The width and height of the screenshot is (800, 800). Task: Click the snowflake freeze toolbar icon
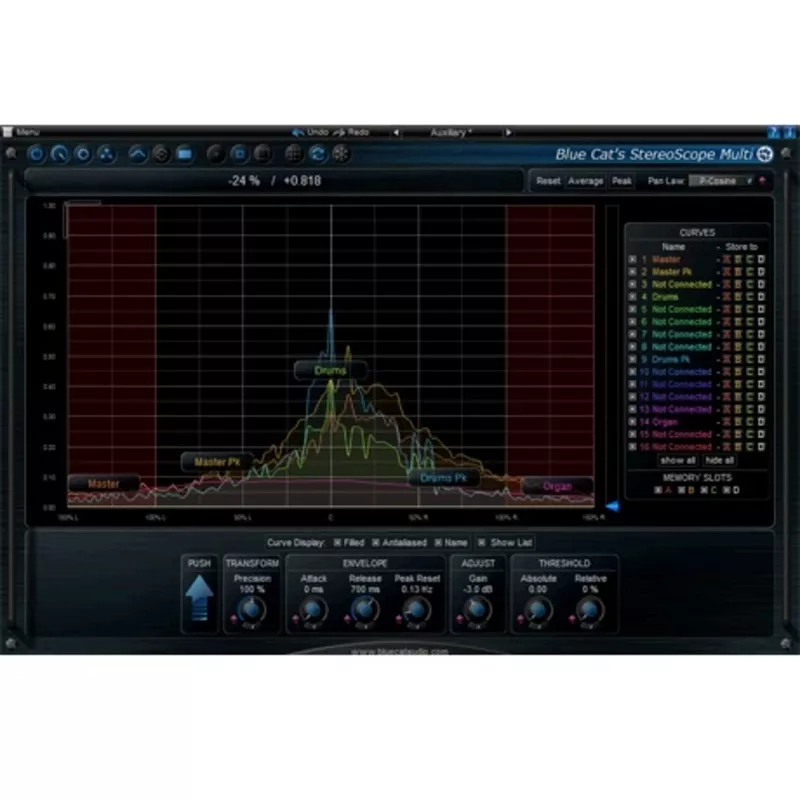click(x=340, y=154)
